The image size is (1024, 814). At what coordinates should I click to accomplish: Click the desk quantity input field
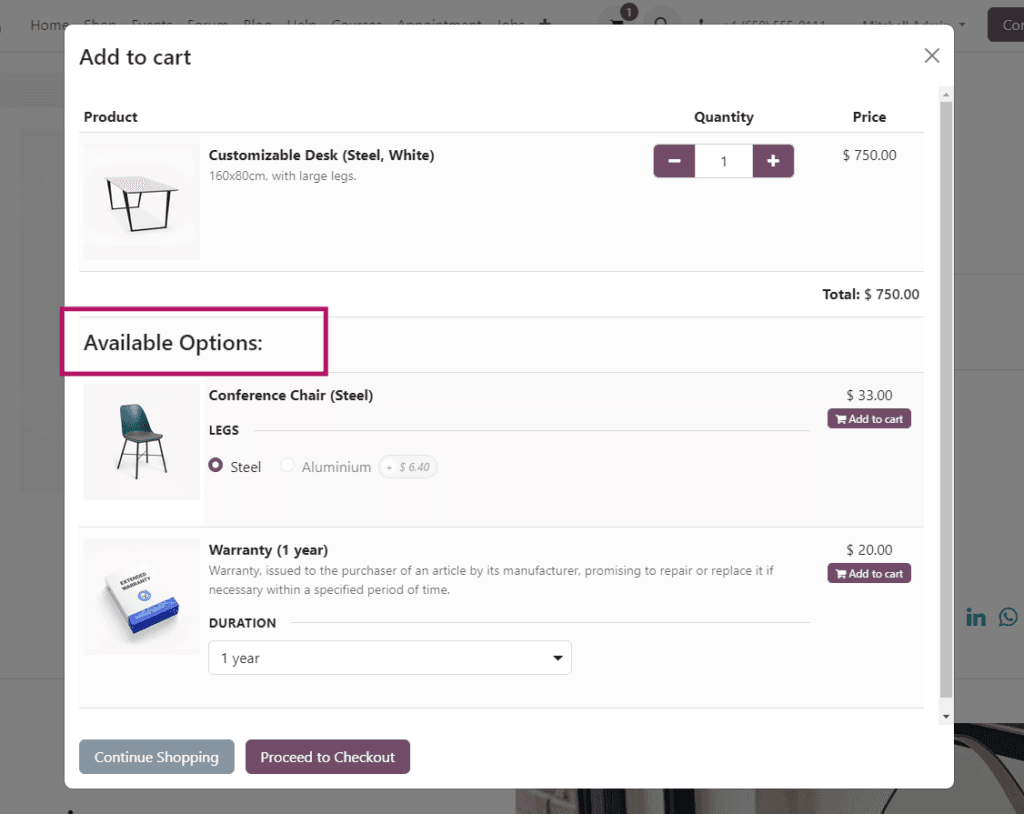point(723,161)
